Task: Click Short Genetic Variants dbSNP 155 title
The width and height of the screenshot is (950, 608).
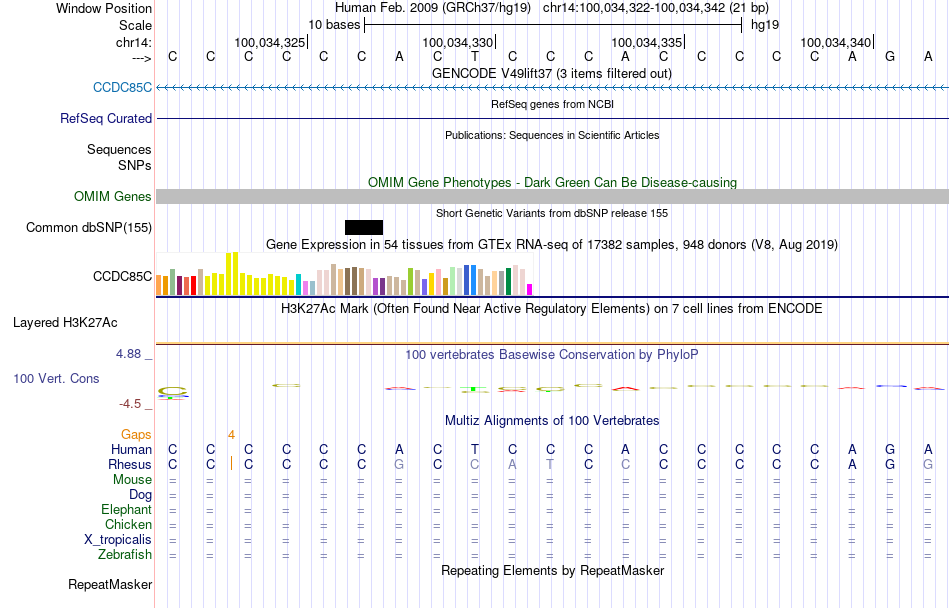Action: [x=552, y=213]
